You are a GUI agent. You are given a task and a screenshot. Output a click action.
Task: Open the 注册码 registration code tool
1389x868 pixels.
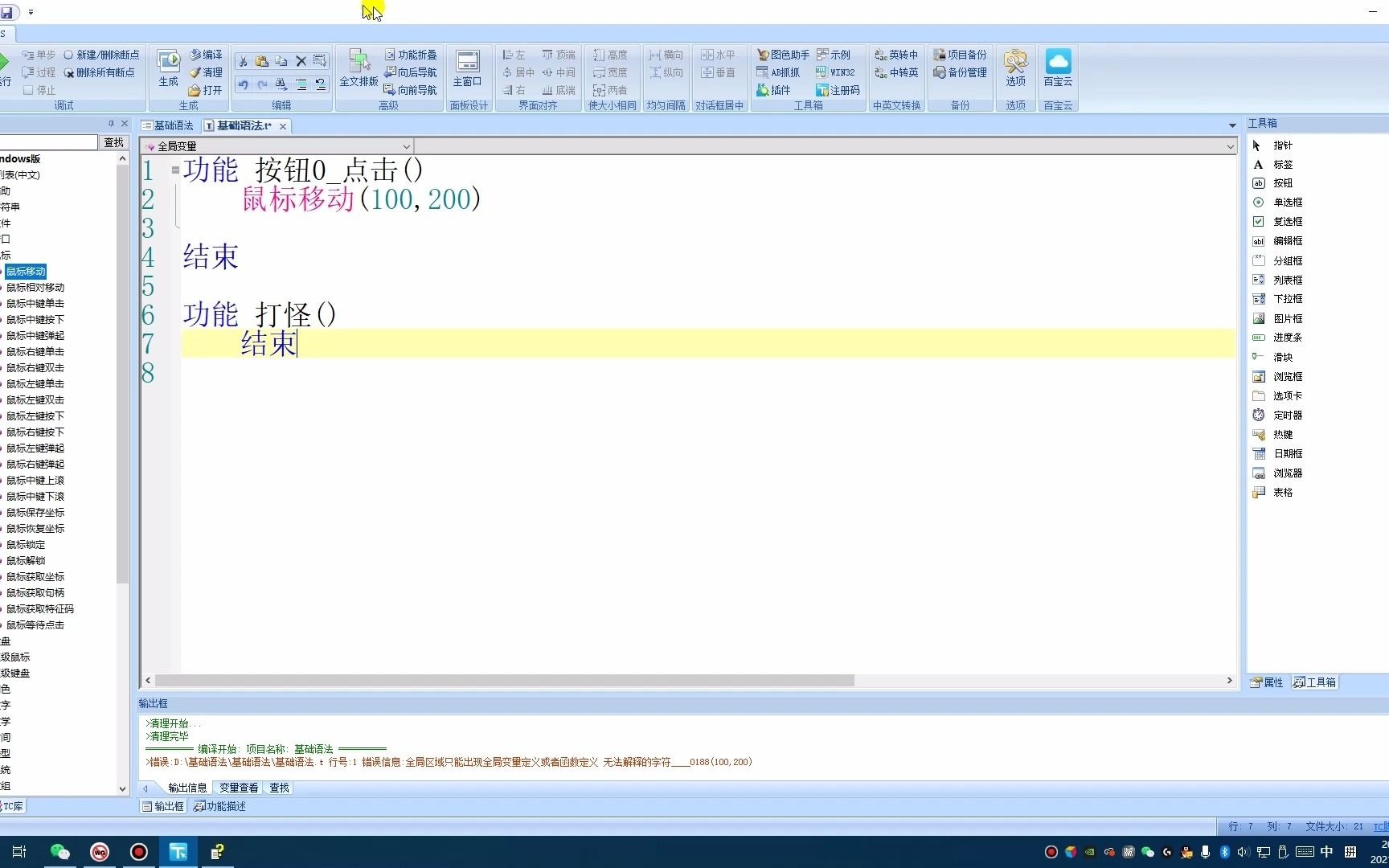(x=838, y=90)
